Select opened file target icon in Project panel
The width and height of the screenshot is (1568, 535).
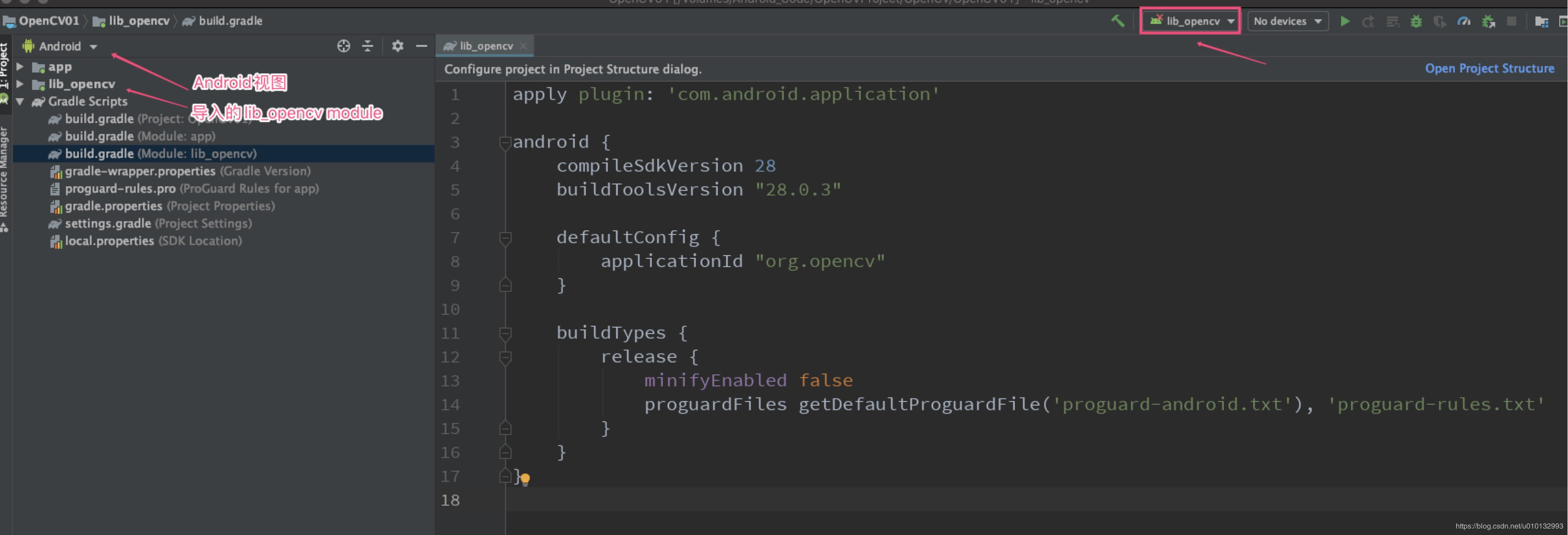[x=343, y=46]
